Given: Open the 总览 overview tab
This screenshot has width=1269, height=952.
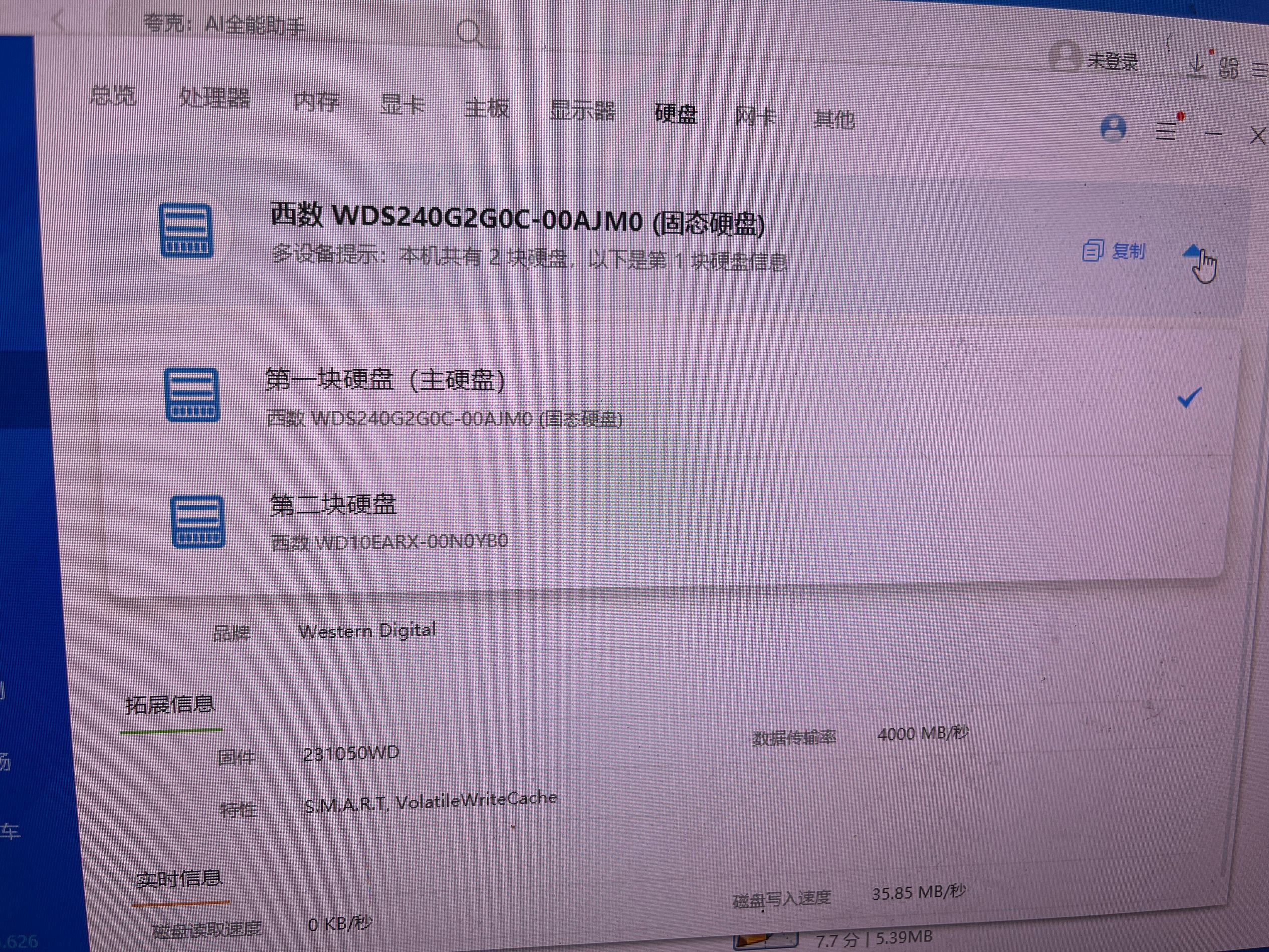Looking at the screenshot, I should [x=113, y=95].
